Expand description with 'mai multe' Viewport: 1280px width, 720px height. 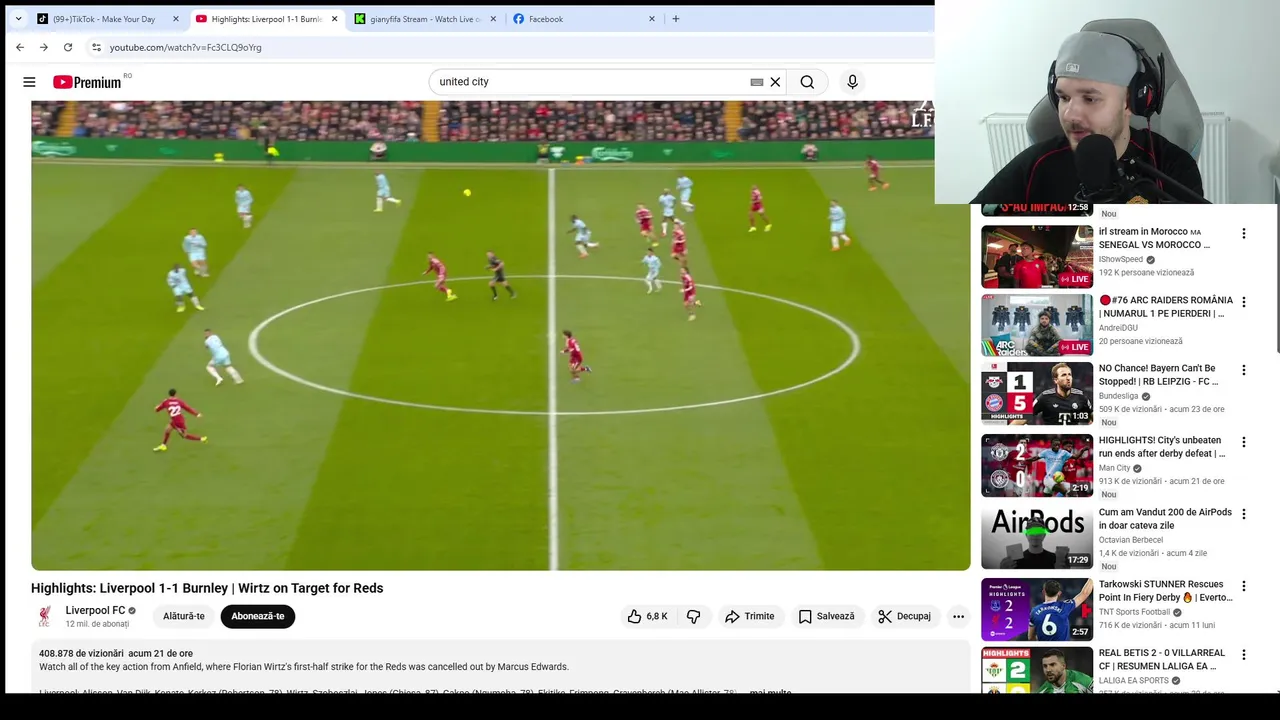click(770, 692)
